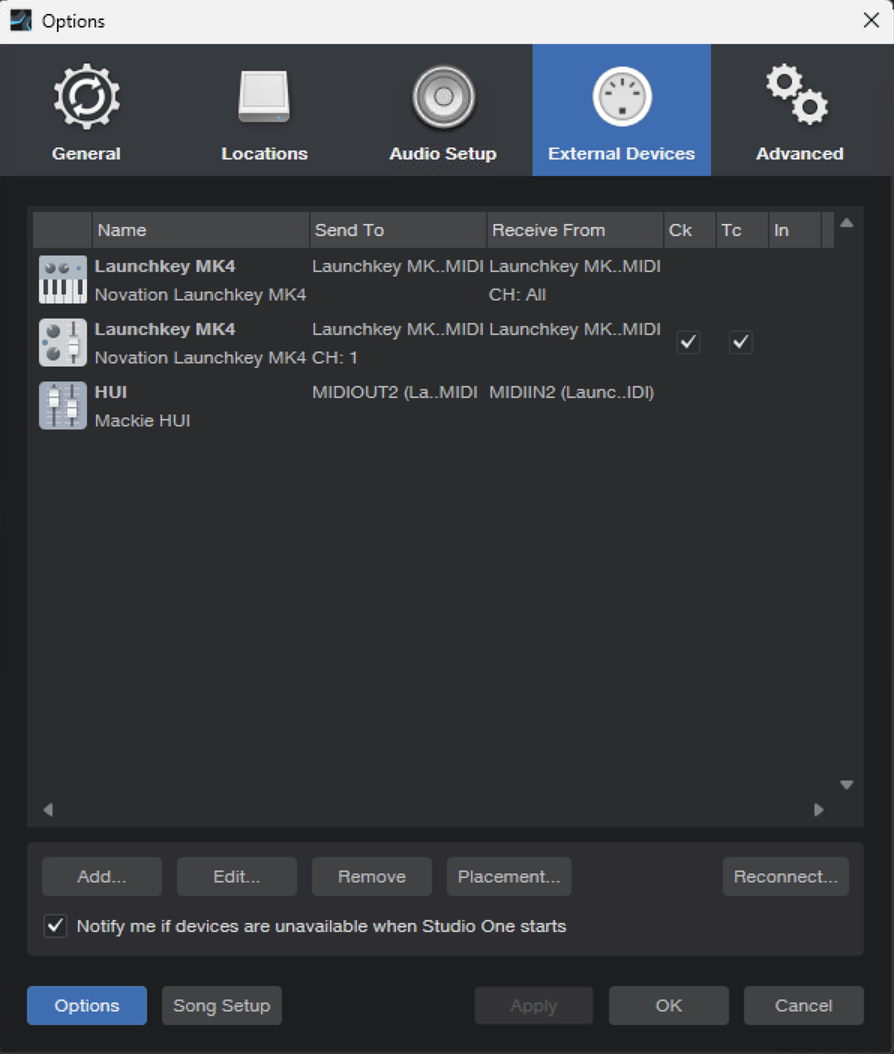Click the device list left scroll arrow

48,810
